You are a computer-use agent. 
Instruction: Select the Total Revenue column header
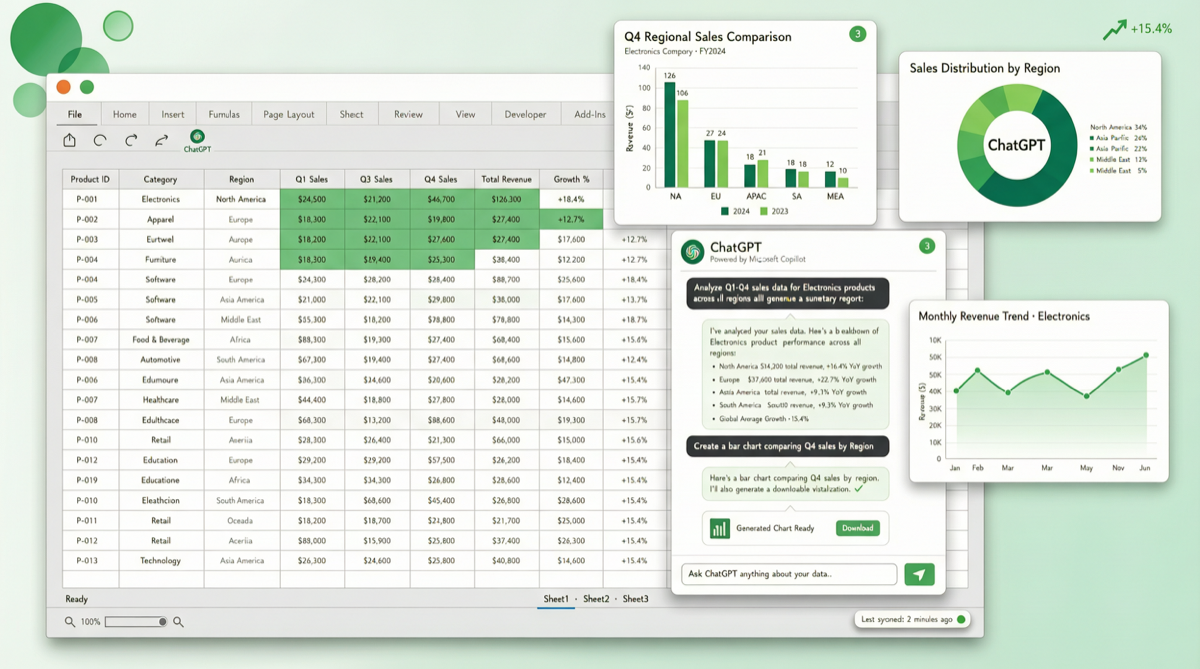[x=506, y=179]
